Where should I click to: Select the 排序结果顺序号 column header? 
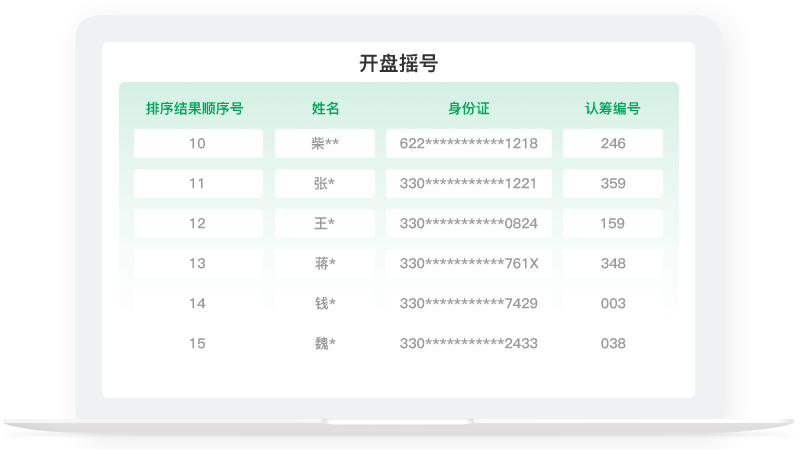tap(195, 109)
